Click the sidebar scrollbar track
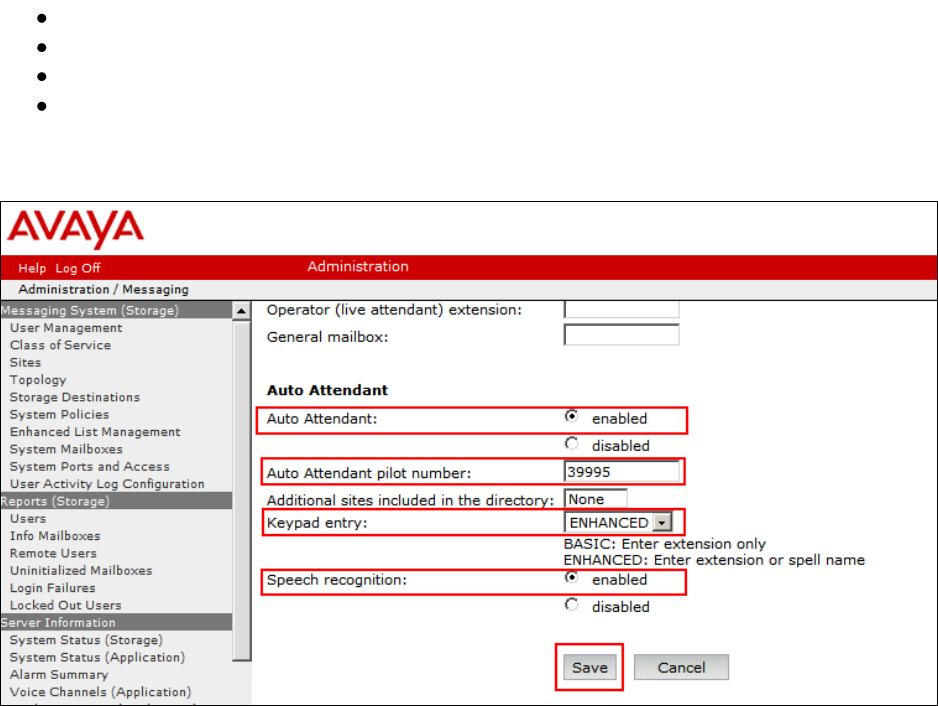Image resolution: width=938 pixels, height=706 pixels. tap(241, 681)
